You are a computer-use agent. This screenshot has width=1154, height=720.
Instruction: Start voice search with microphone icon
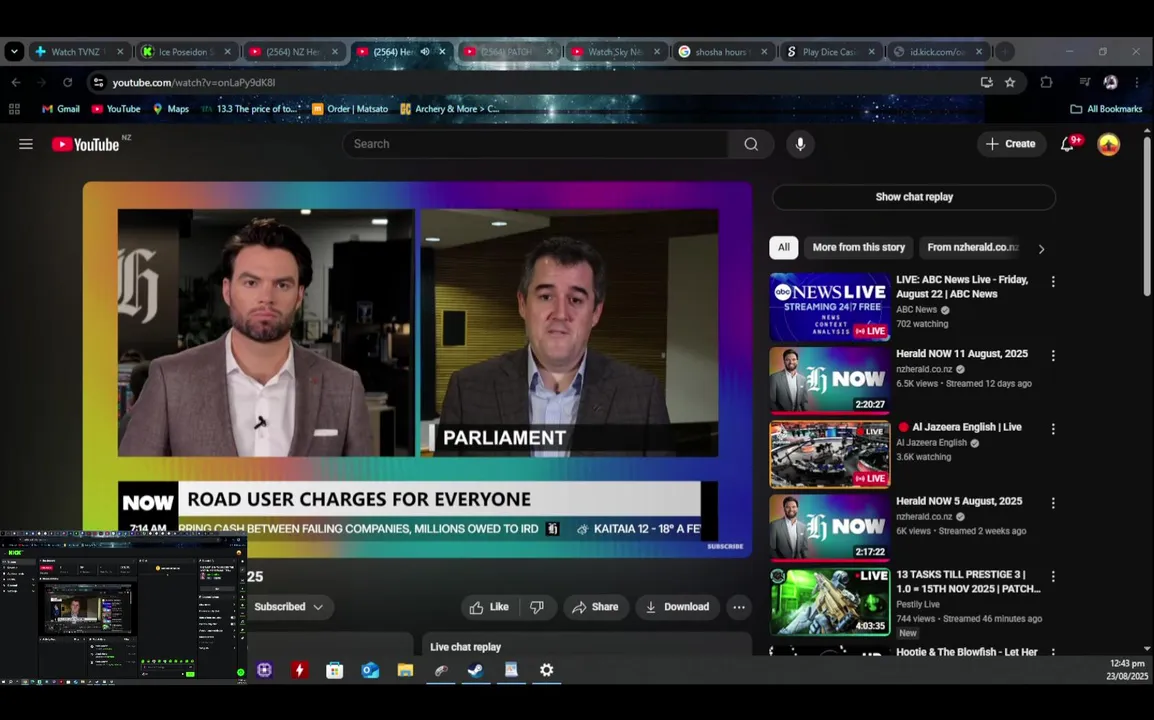800,144
